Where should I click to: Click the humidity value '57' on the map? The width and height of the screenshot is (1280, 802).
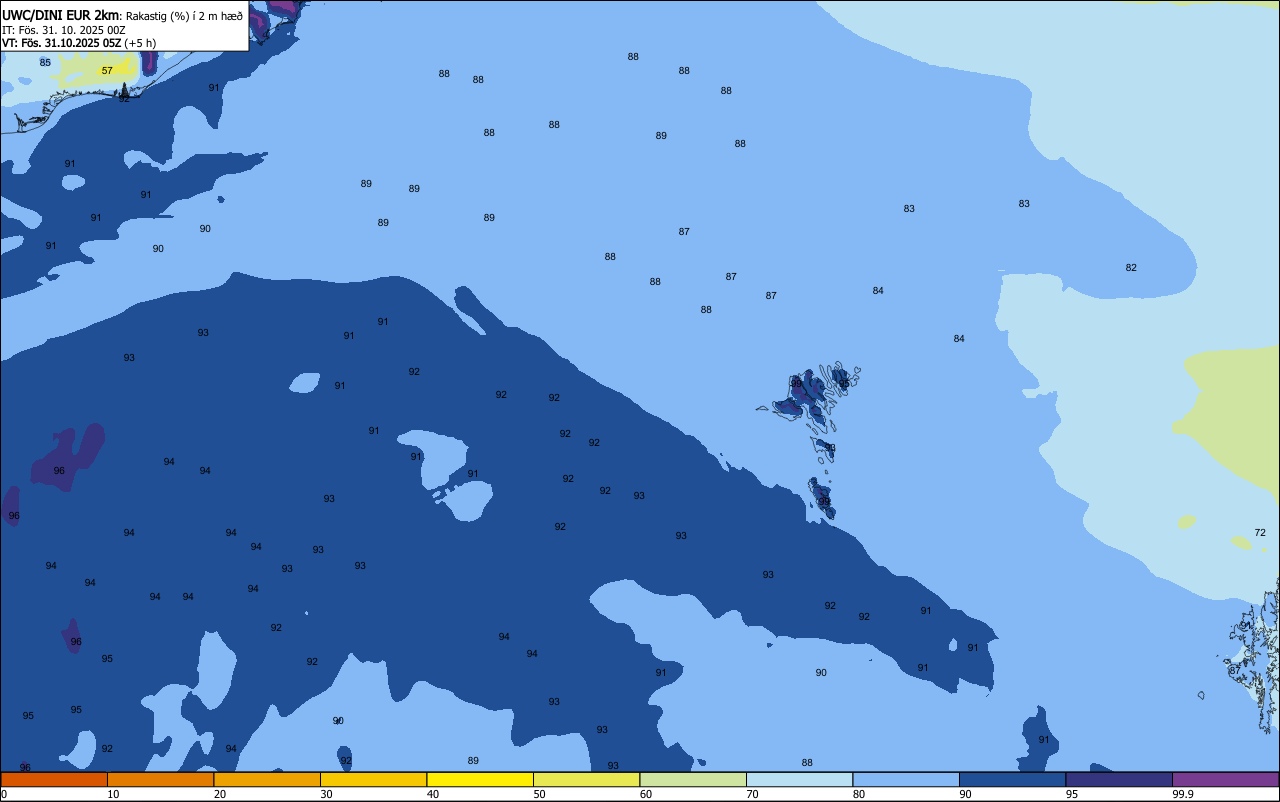pyautogui.click(x=107, y=71)
